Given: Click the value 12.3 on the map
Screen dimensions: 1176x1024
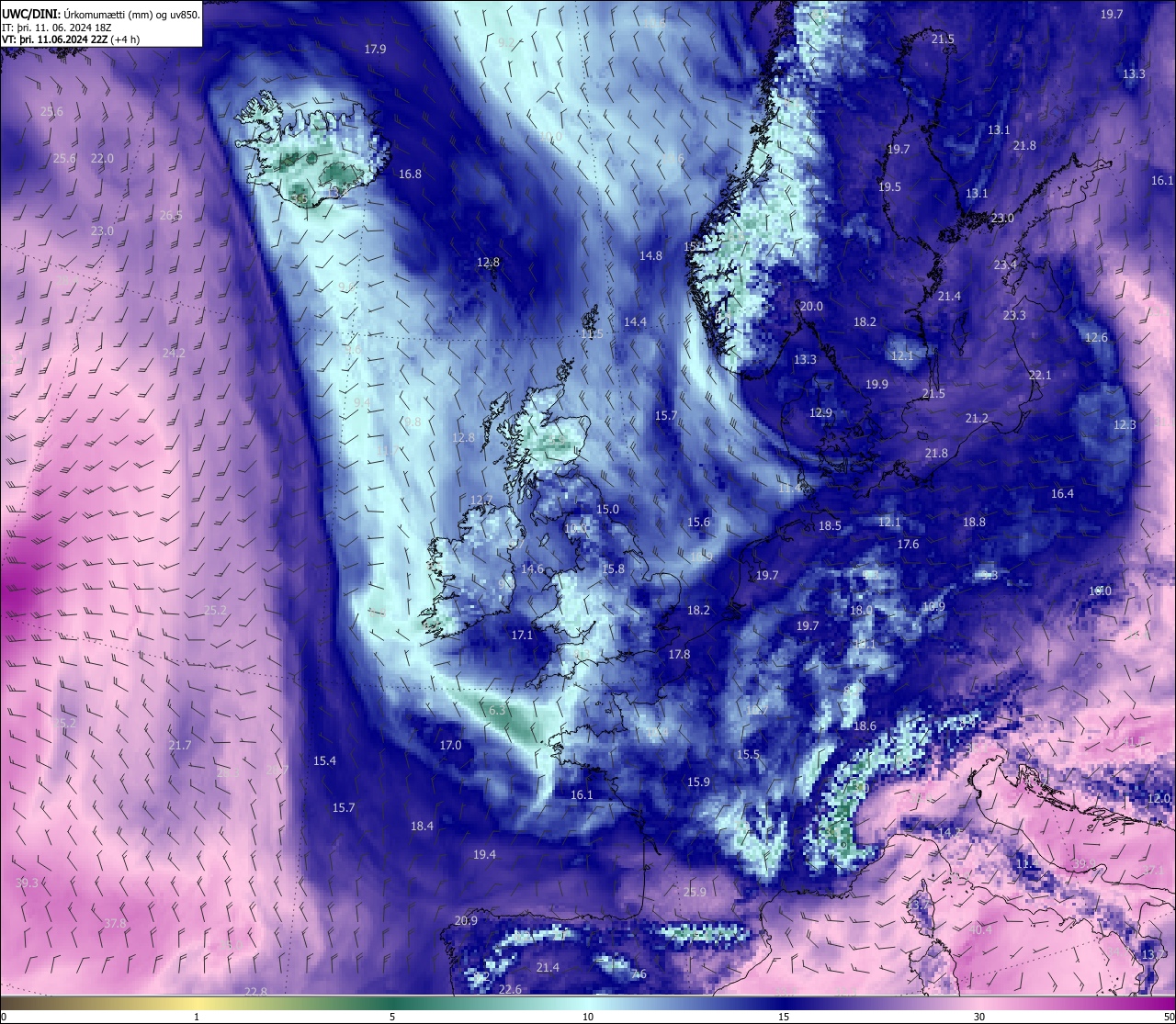Looking at the screenshot, I should pyautogui.click(x=1125, y=425).
